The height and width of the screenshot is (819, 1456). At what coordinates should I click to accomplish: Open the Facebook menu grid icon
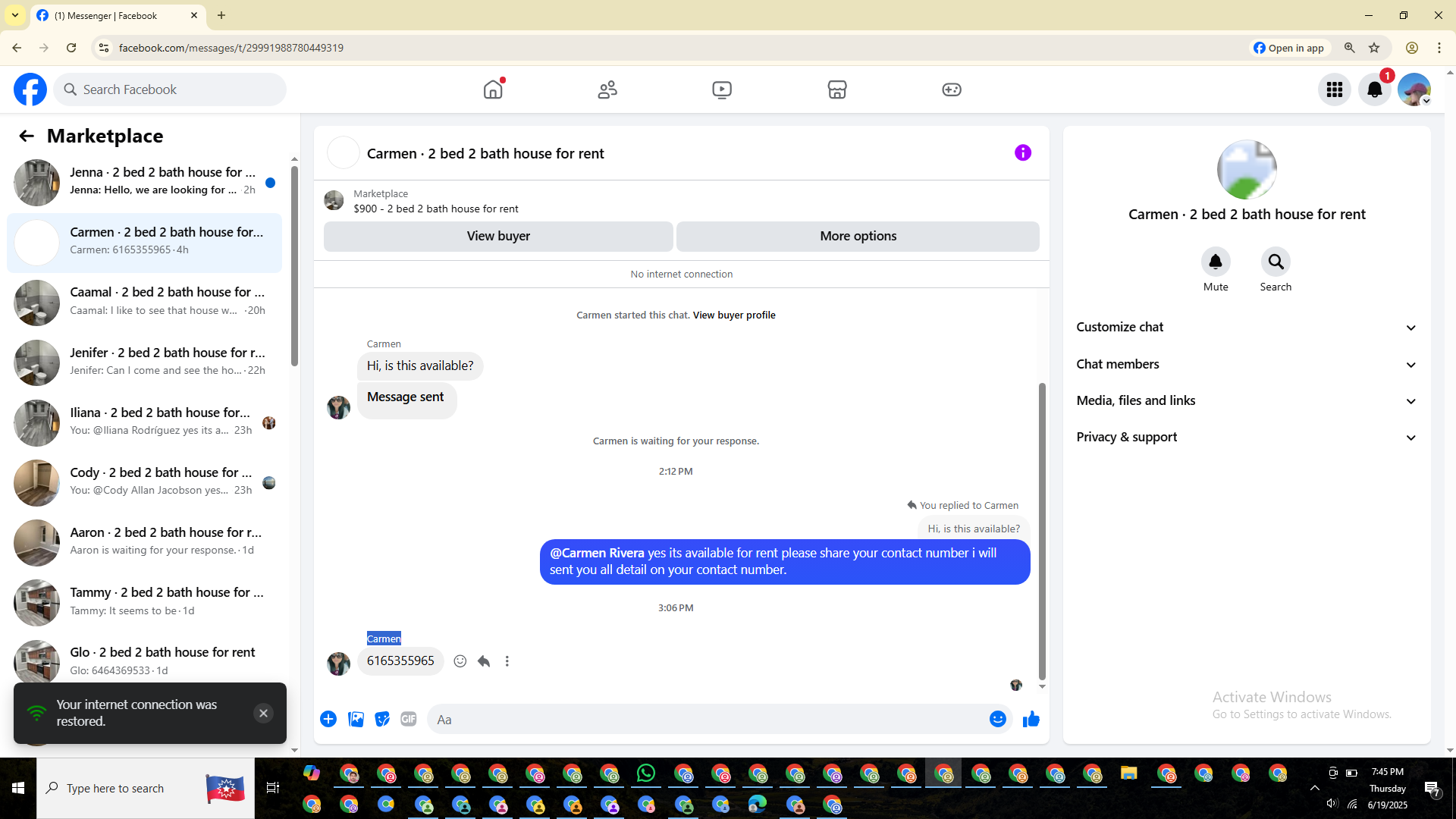(x=1335, y=89)
